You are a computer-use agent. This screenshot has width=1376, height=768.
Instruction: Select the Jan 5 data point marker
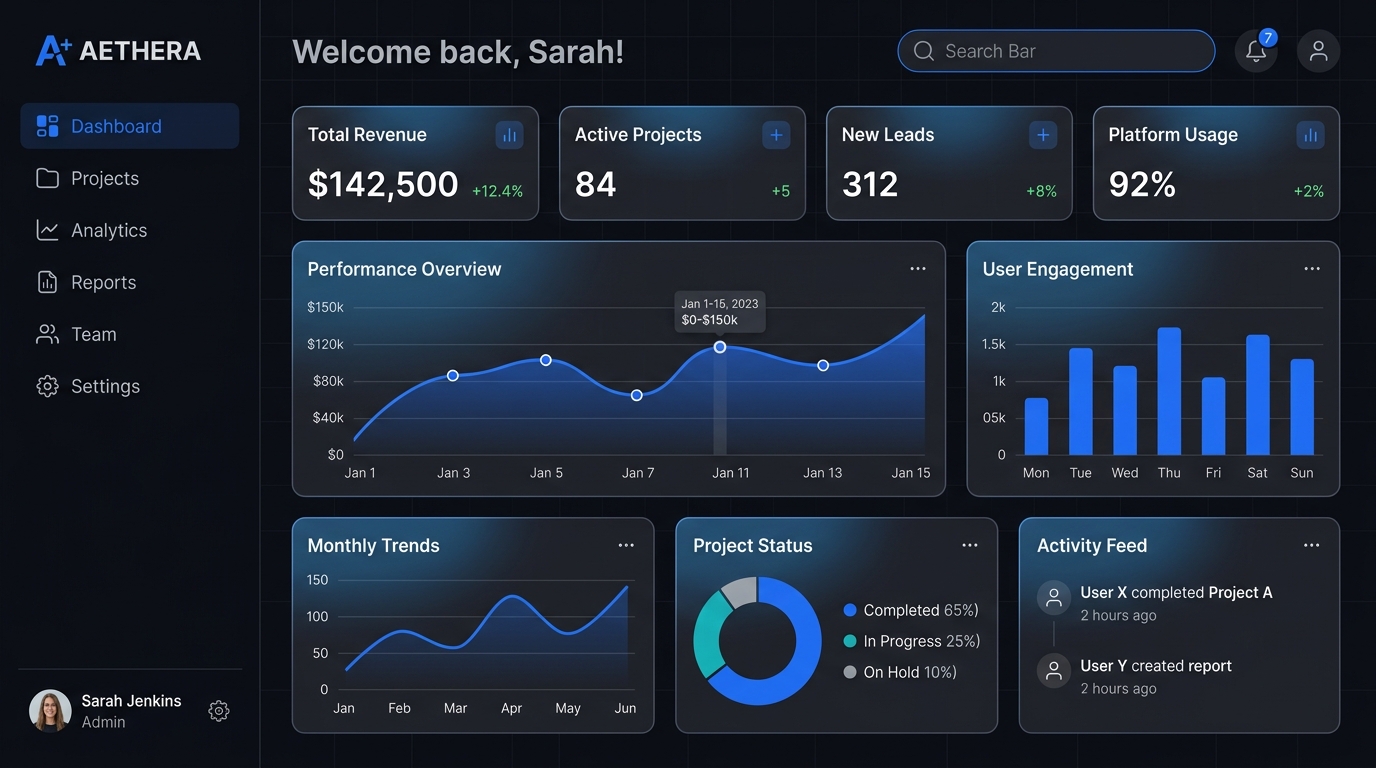pos(546,360)
